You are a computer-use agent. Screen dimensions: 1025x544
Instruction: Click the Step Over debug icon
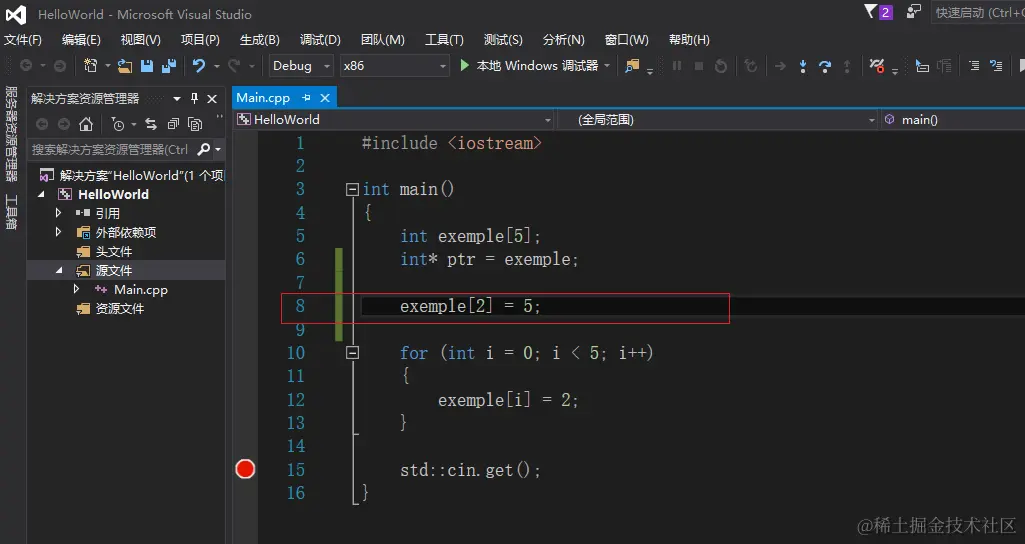point(825,66)
